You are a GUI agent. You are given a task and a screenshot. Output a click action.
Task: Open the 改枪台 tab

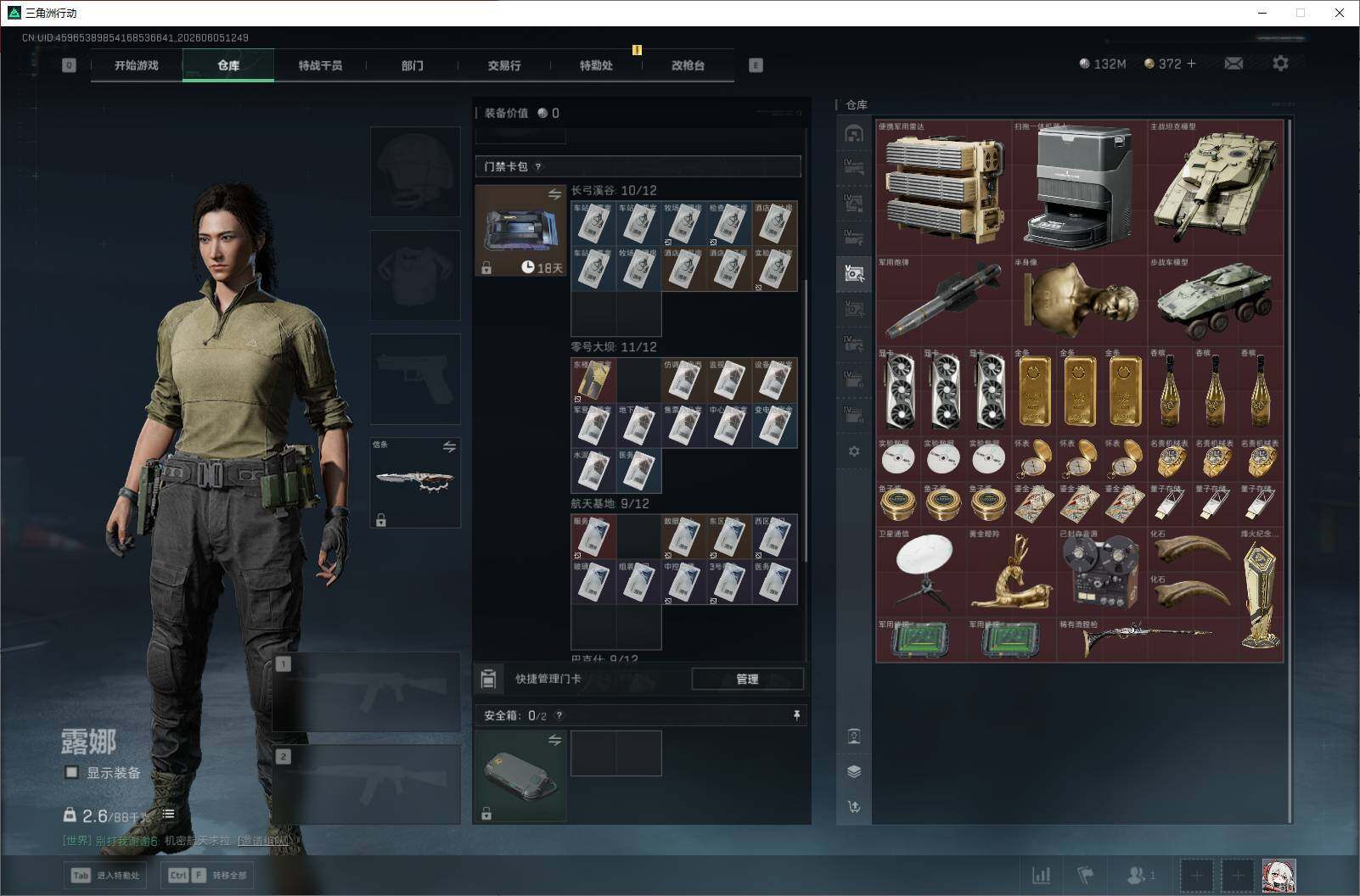point(688,65)
